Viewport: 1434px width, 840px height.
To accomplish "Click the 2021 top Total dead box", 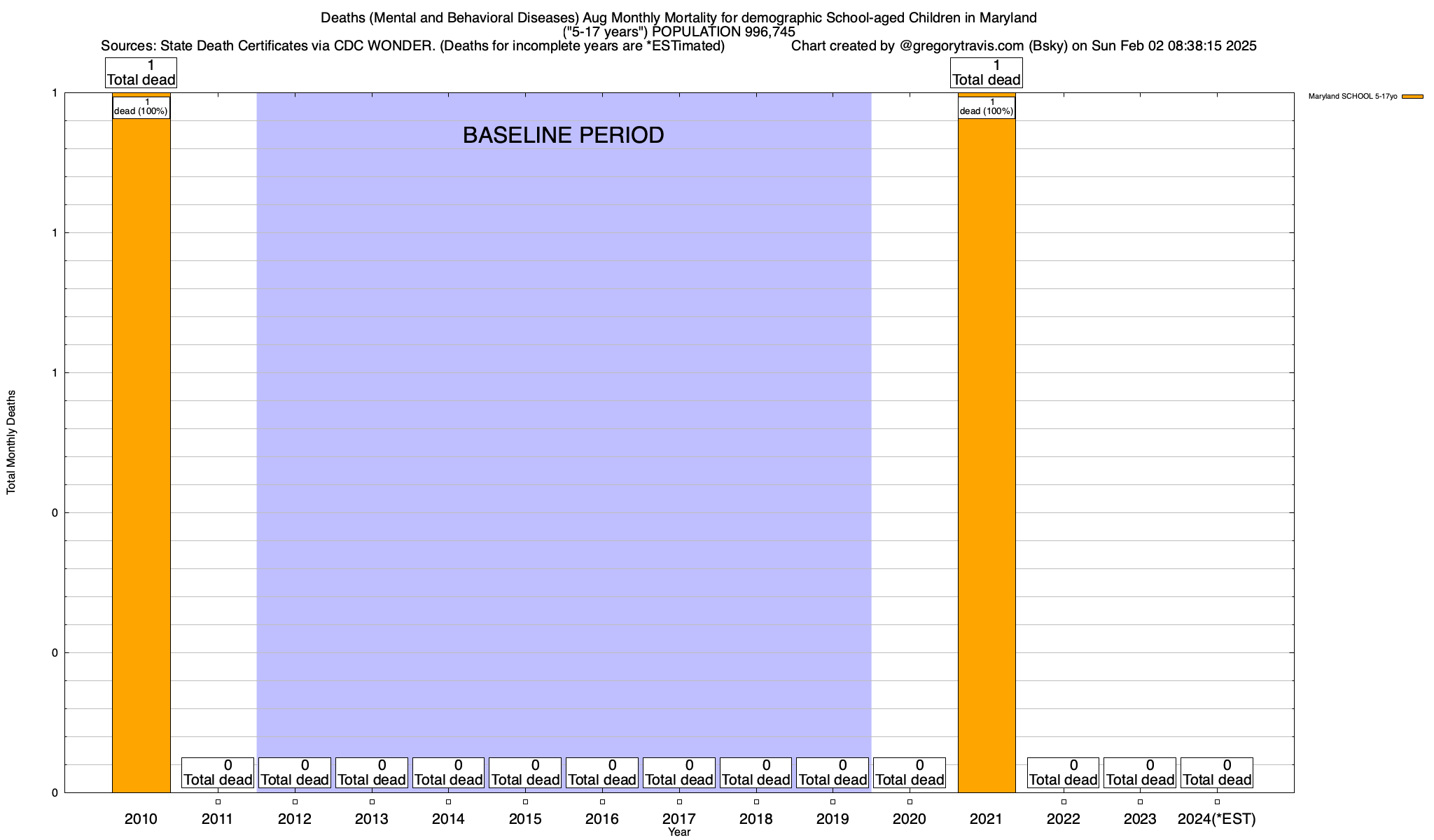I will 986,73.
